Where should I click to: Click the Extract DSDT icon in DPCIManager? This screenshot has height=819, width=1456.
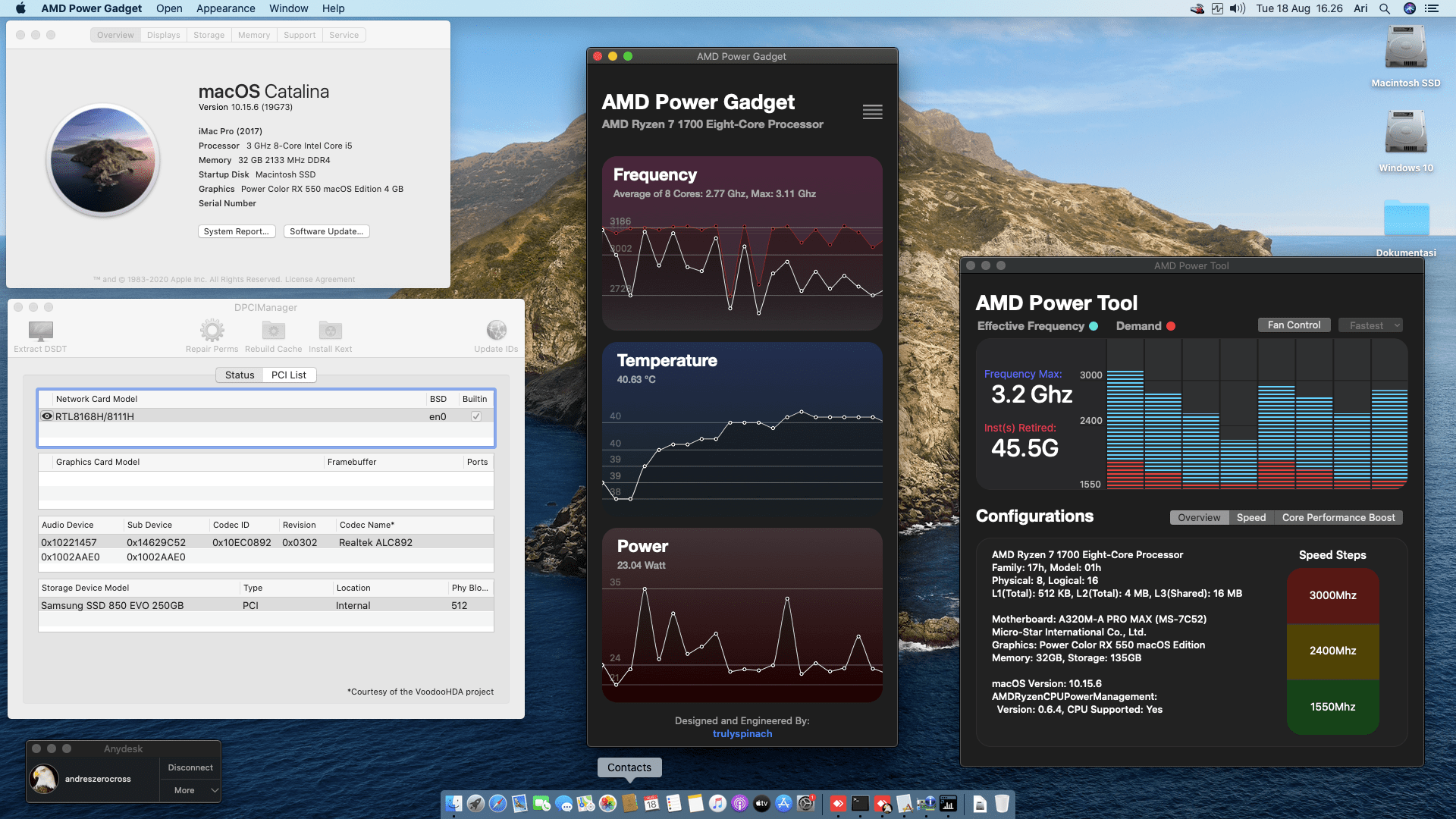pos(39,334)
